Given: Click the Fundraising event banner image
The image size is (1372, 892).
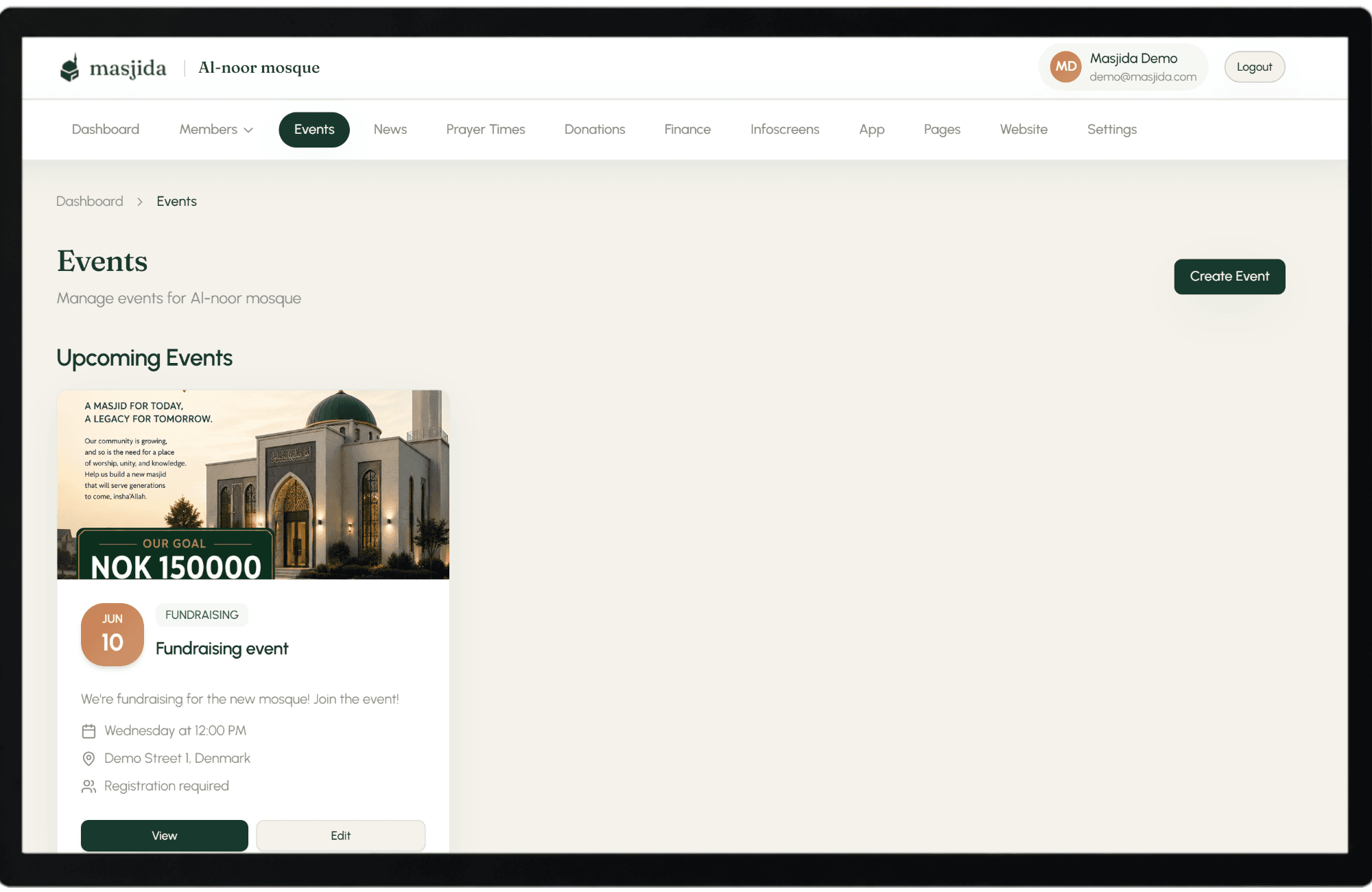Looking at the screenshot, I should click(253, 485).
